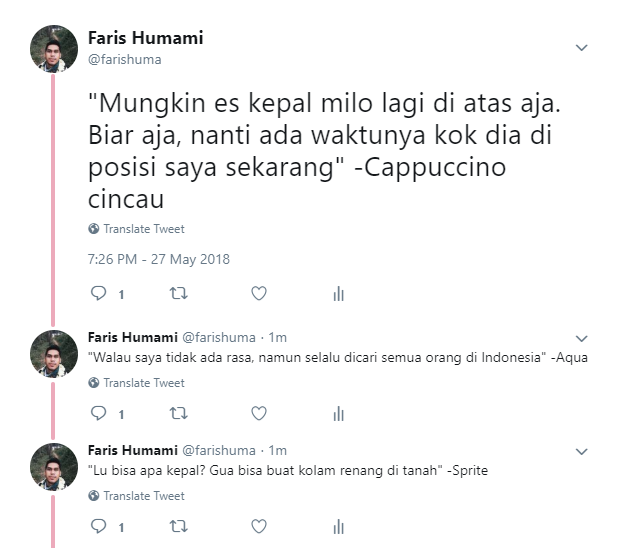View analytics of the main tweet
Viewport: 624px width, 548px height.
pyautogui.click(x=339, y=294)
